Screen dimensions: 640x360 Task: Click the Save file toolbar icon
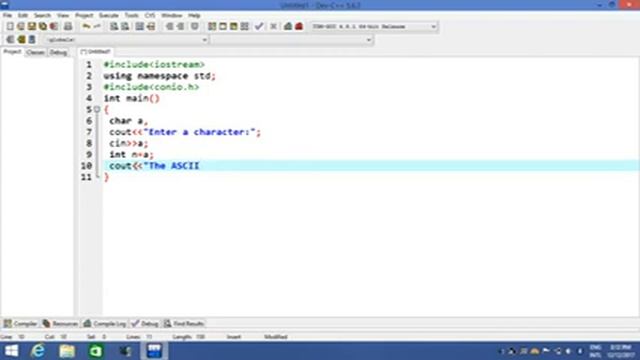32,27
